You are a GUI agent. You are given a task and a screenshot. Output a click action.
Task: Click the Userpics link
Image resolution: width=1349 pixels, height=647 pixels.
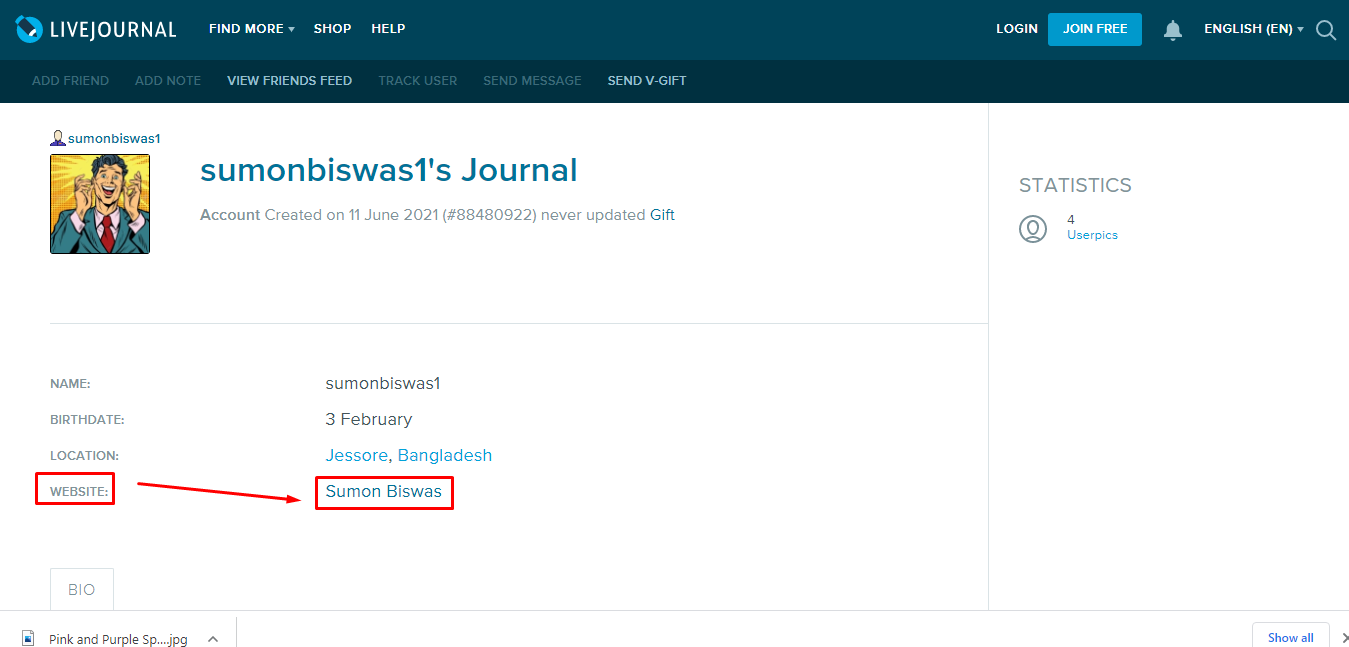(1092, 235)
